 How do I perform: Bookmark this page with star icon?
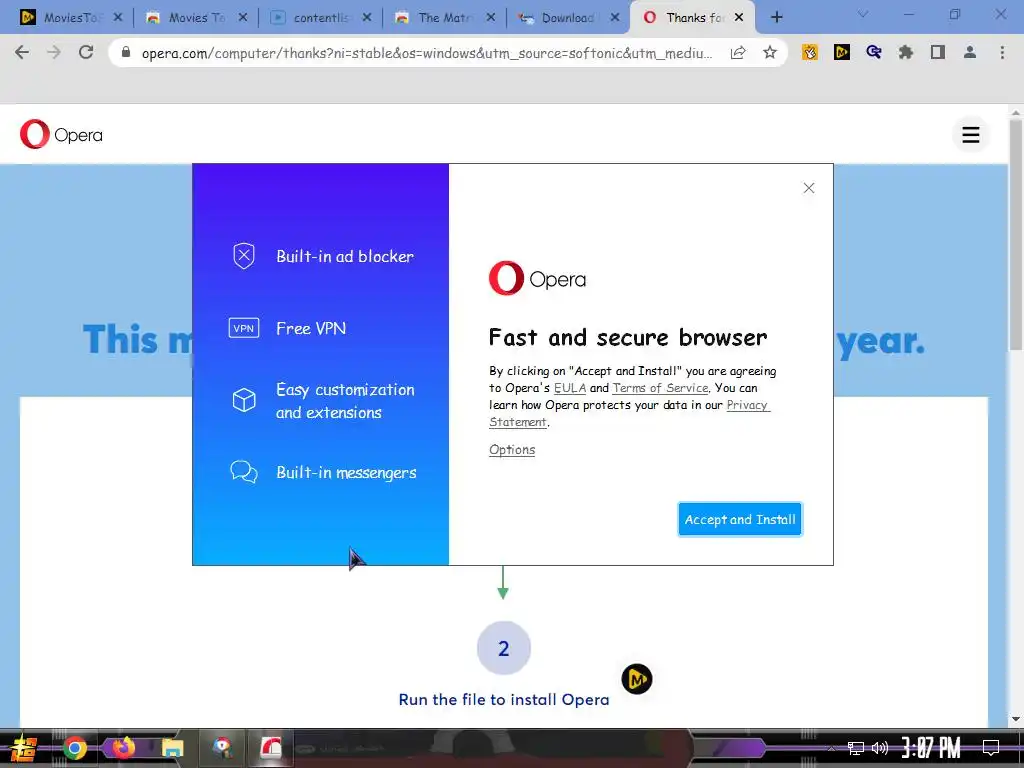point(769,52)
